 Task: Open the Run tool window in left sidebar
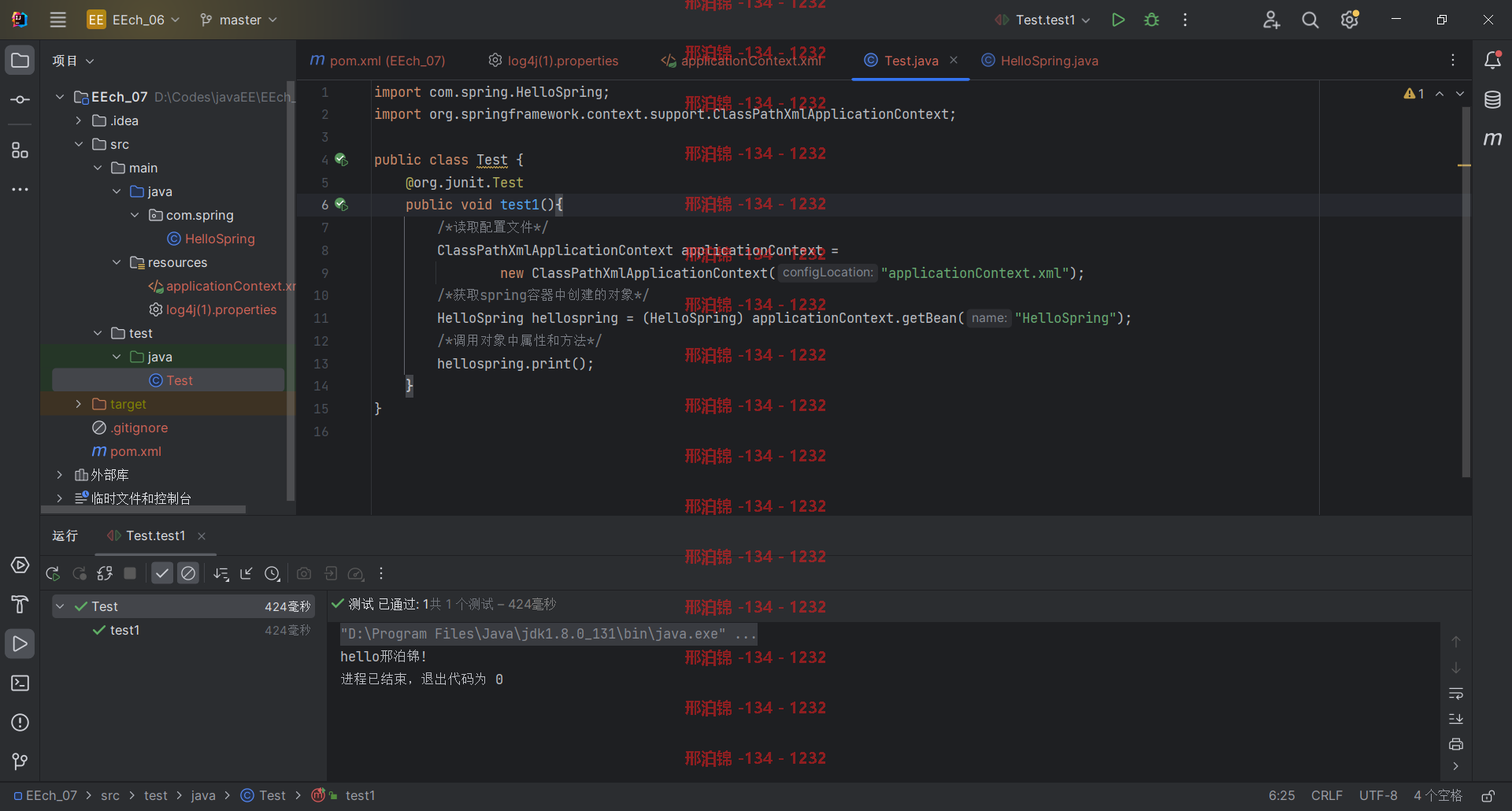pyautogui.click(x=20, y=644)
